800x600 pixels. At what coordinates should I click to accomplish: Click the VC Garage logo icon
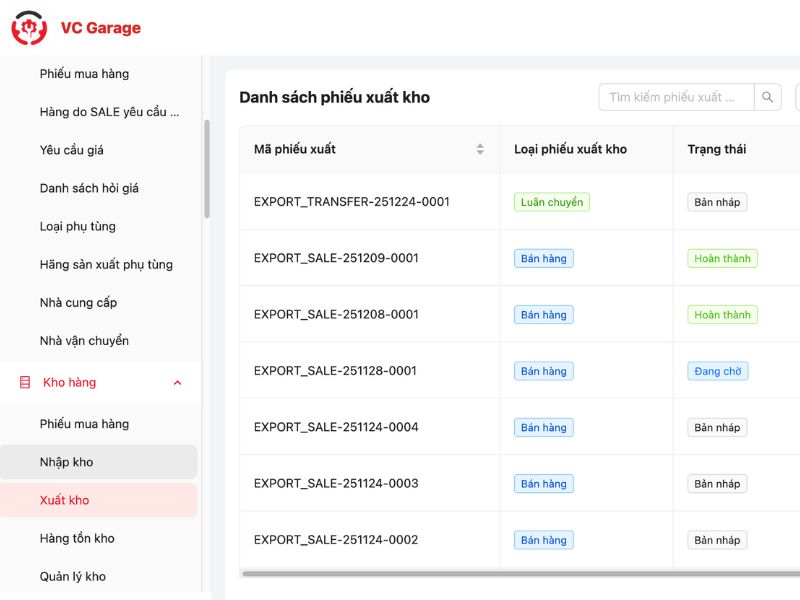[x=29, y=28]
